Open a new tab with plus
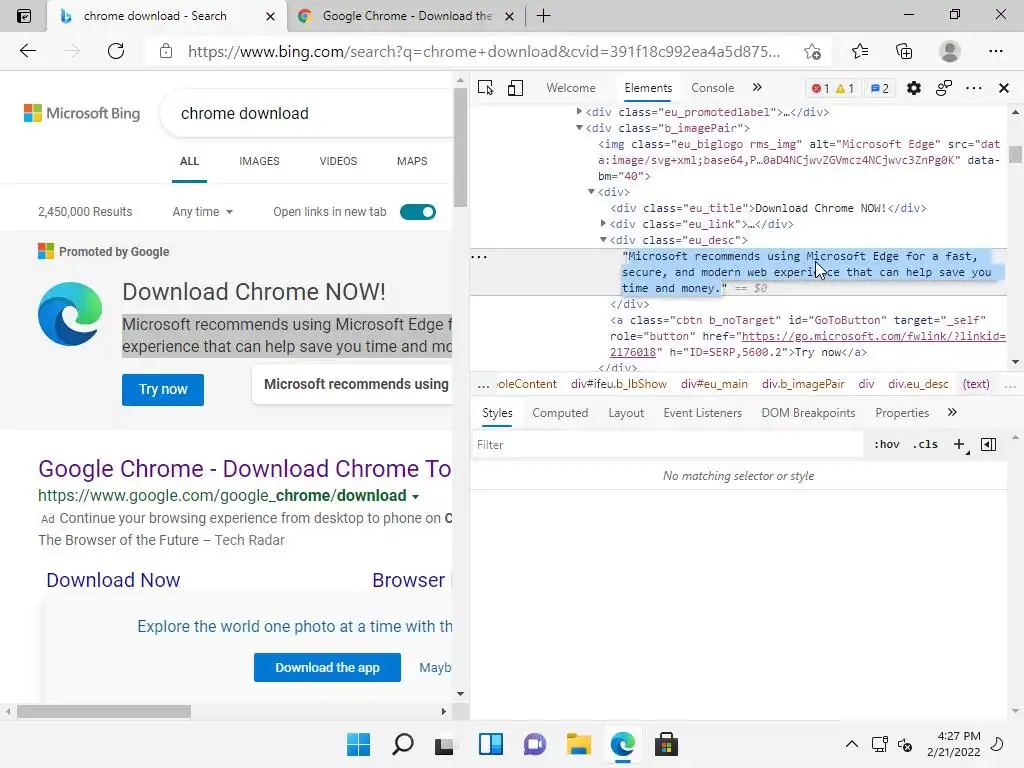This screenshot has width=1024, height=768. point(543,16)
